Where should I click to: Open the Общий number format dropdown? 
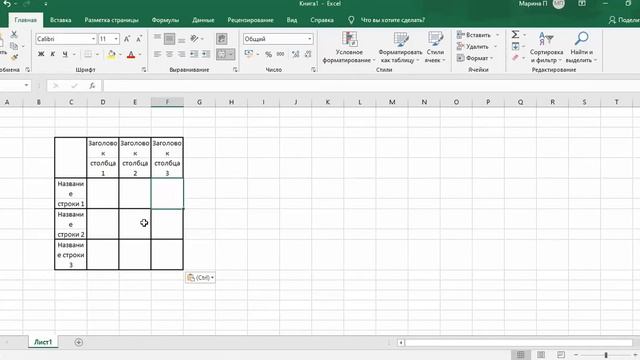click(309, 39)
